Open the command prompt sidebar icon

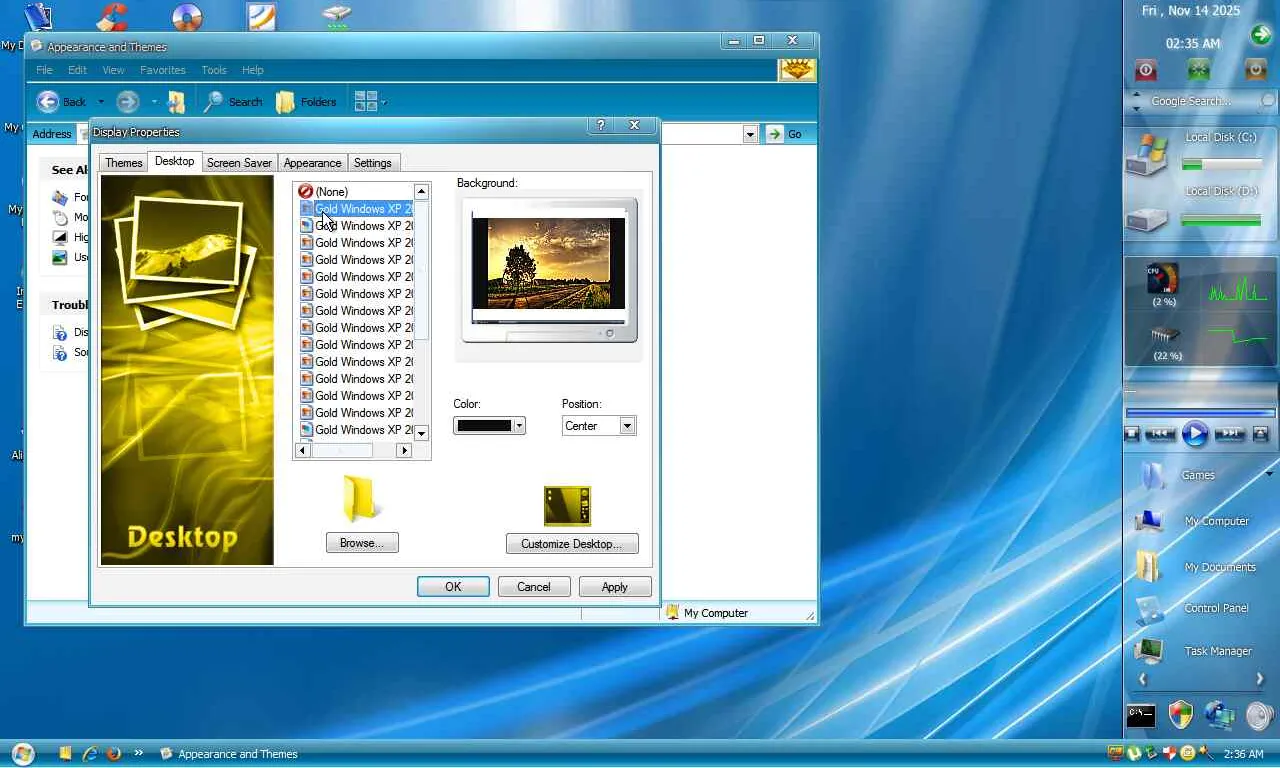coord(1141,715)
